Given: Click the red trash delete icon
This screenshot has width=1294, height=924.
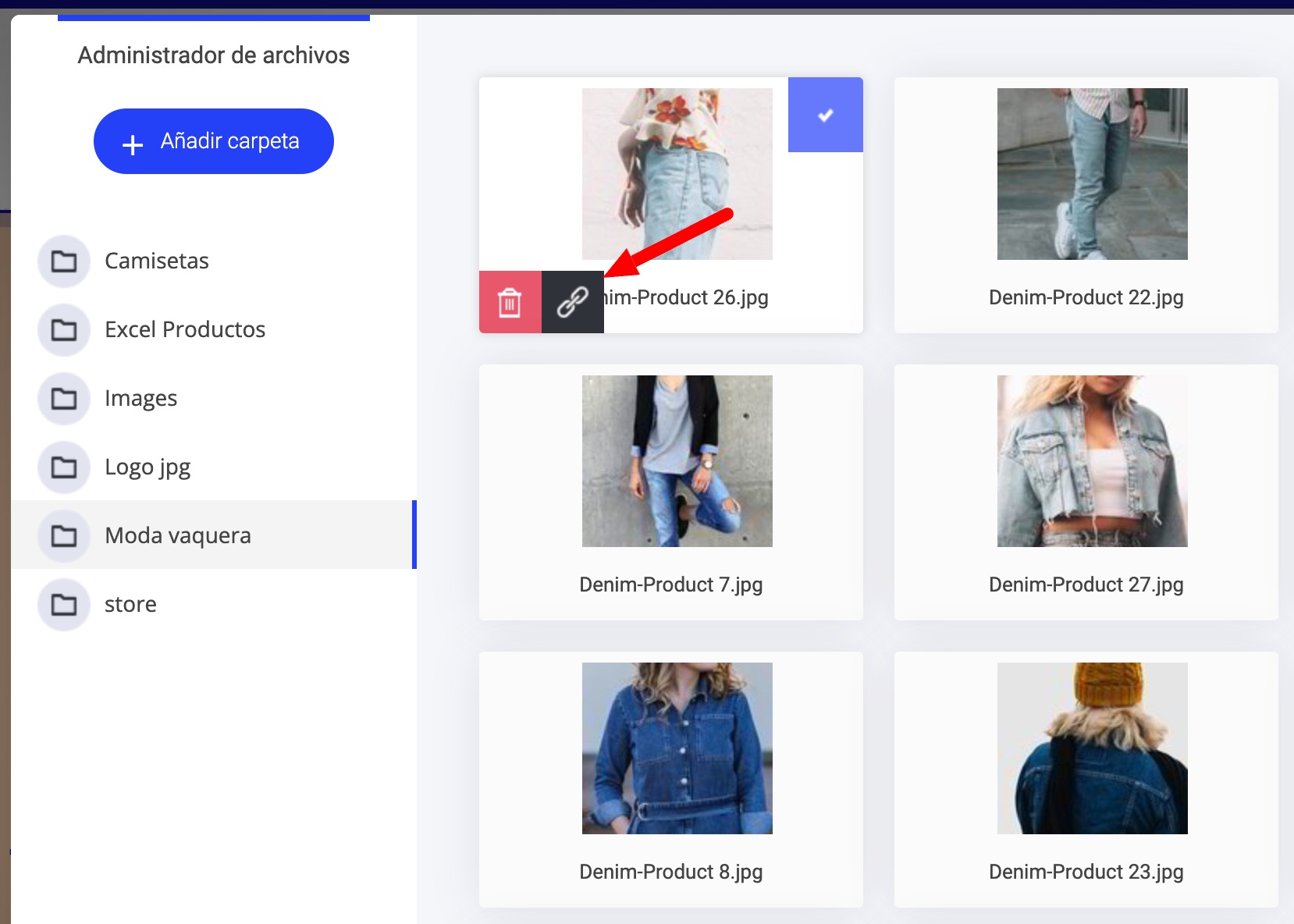Looking at the screenshot, I should (510, 303).
